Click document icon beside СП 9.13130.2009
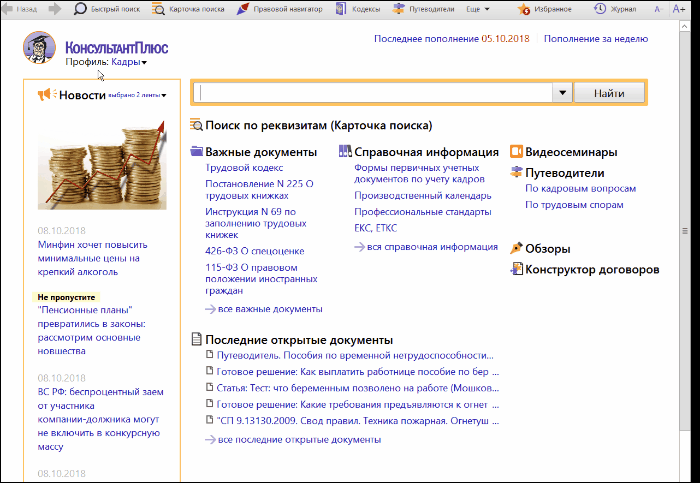 (209, 420)
